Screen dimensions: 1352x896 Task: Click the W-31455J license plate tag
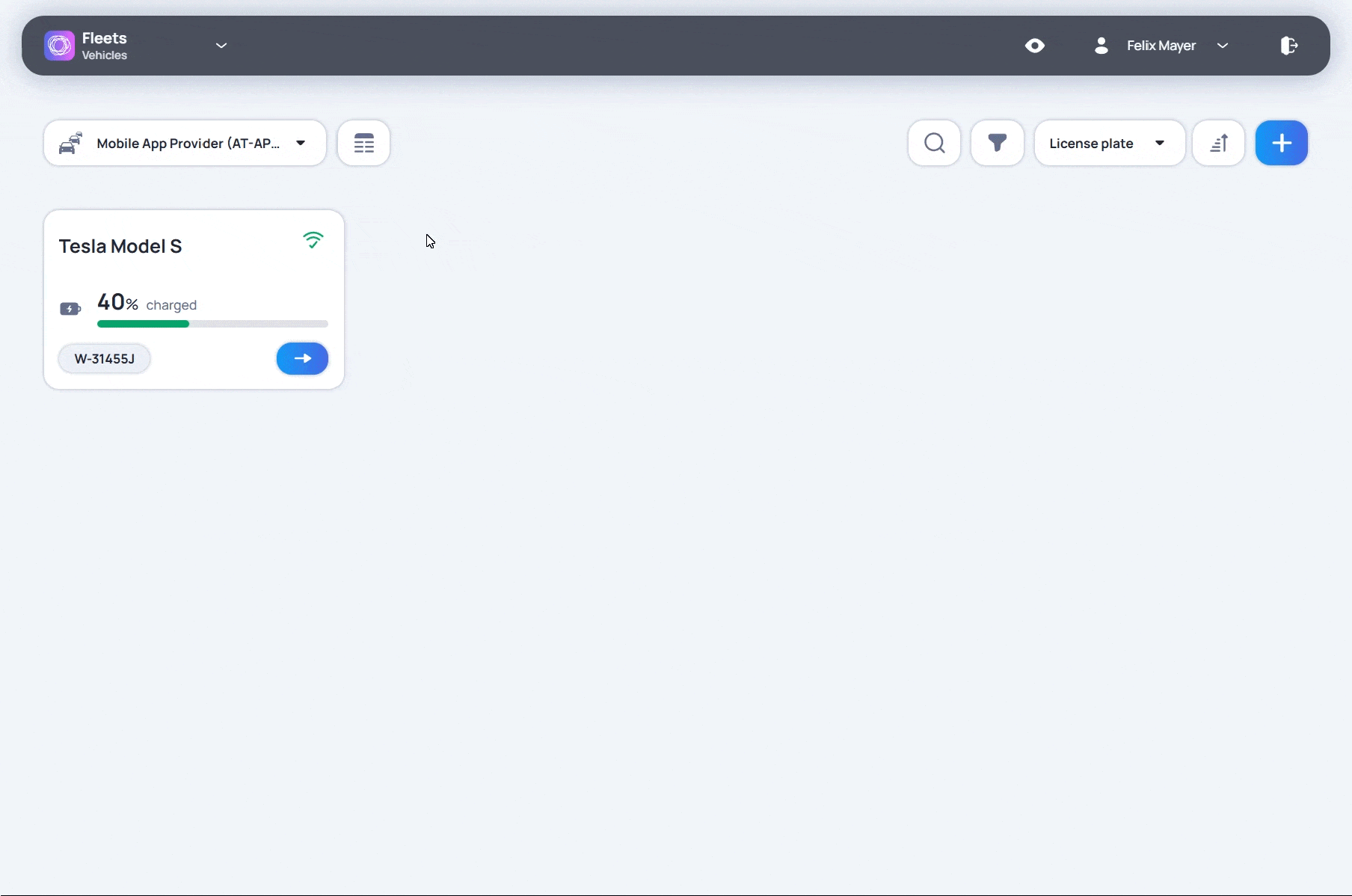[105, 359]
